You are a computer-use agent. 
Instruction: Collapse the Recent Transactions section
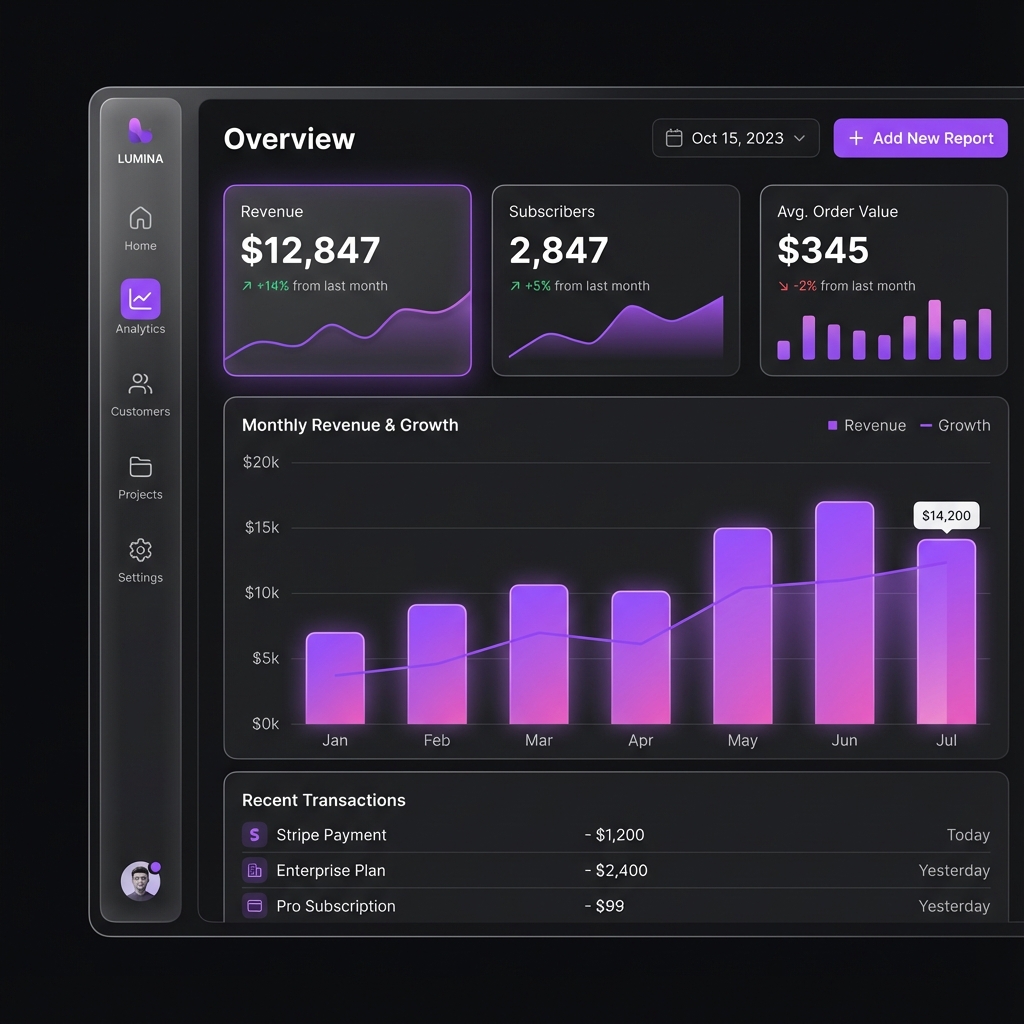coord(323,800)
